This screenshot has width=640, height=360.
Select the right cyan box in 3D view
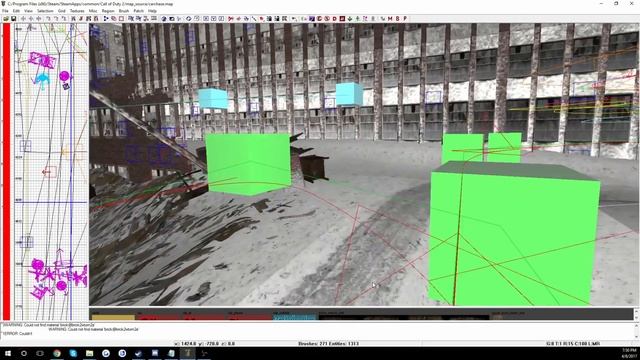coord(349,94)
